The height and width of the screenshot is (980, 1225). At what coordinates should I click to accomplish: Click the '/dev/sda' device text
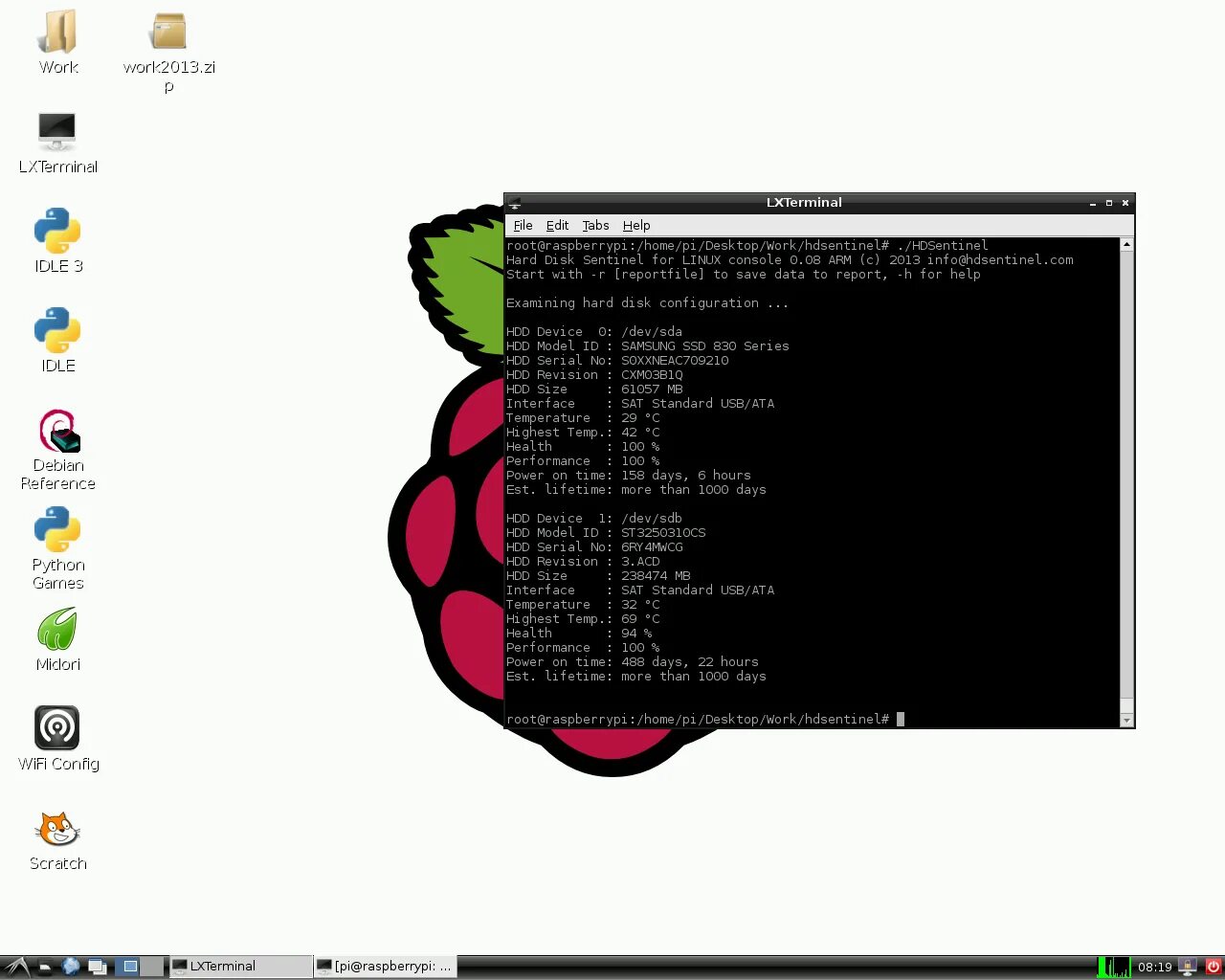[x=652, y=331]
